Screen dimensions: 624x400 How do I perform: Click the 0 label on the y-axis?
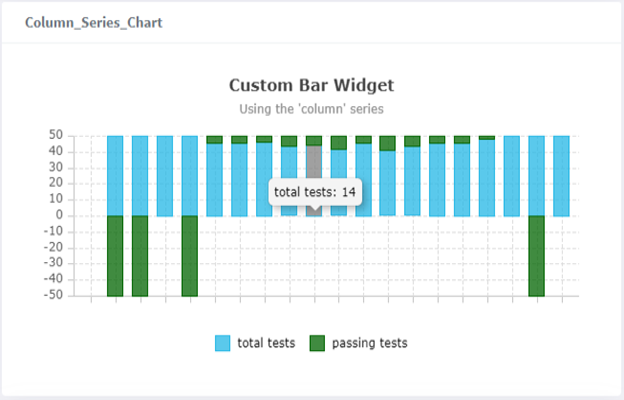60,215
